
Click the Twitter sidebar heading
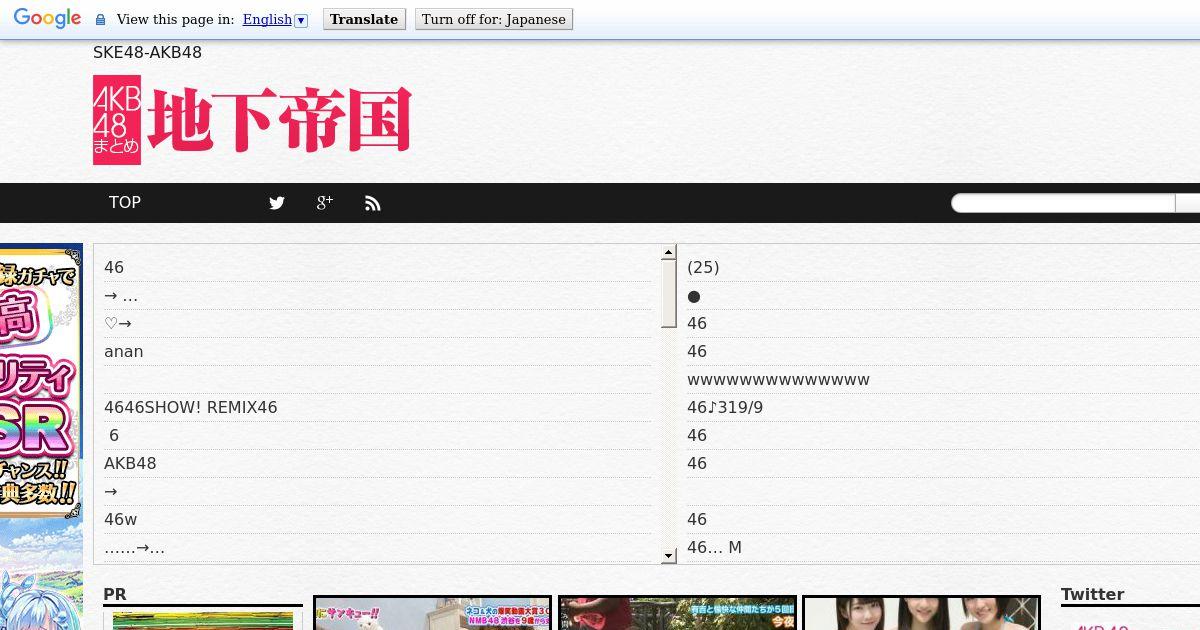pos(1092,594)
